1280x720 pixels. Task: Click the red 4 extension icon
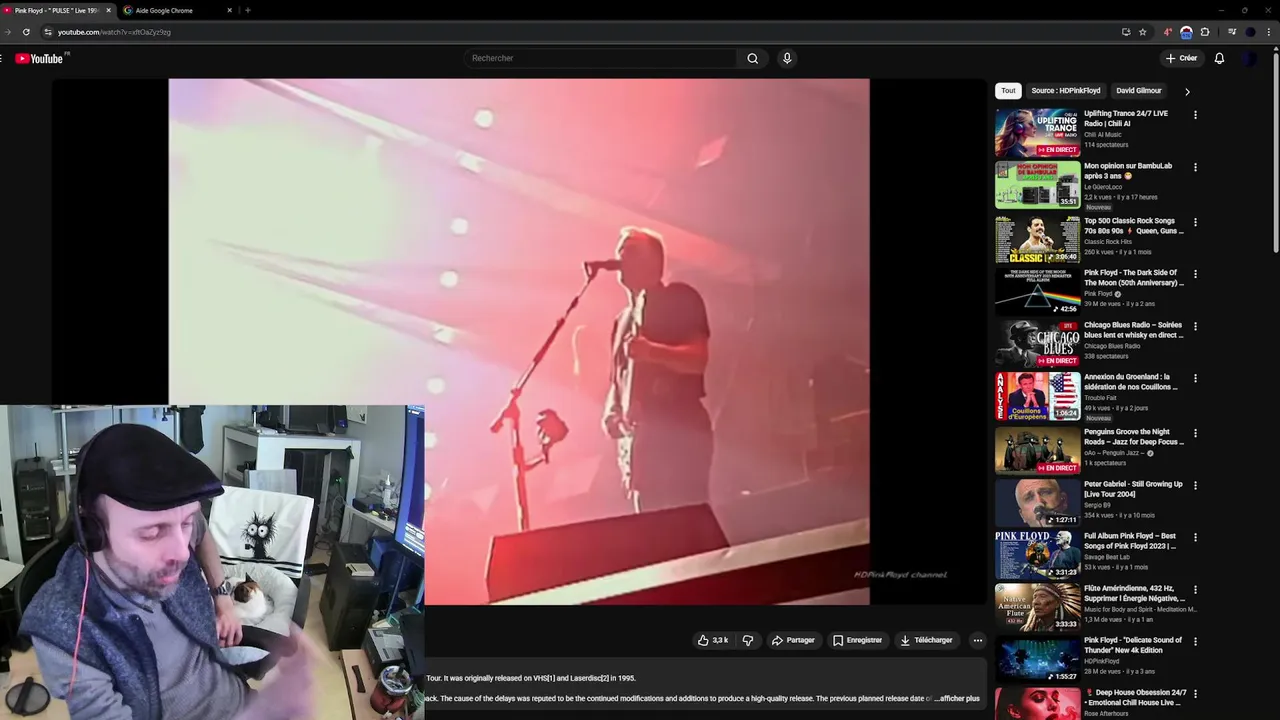(1167, 32)
